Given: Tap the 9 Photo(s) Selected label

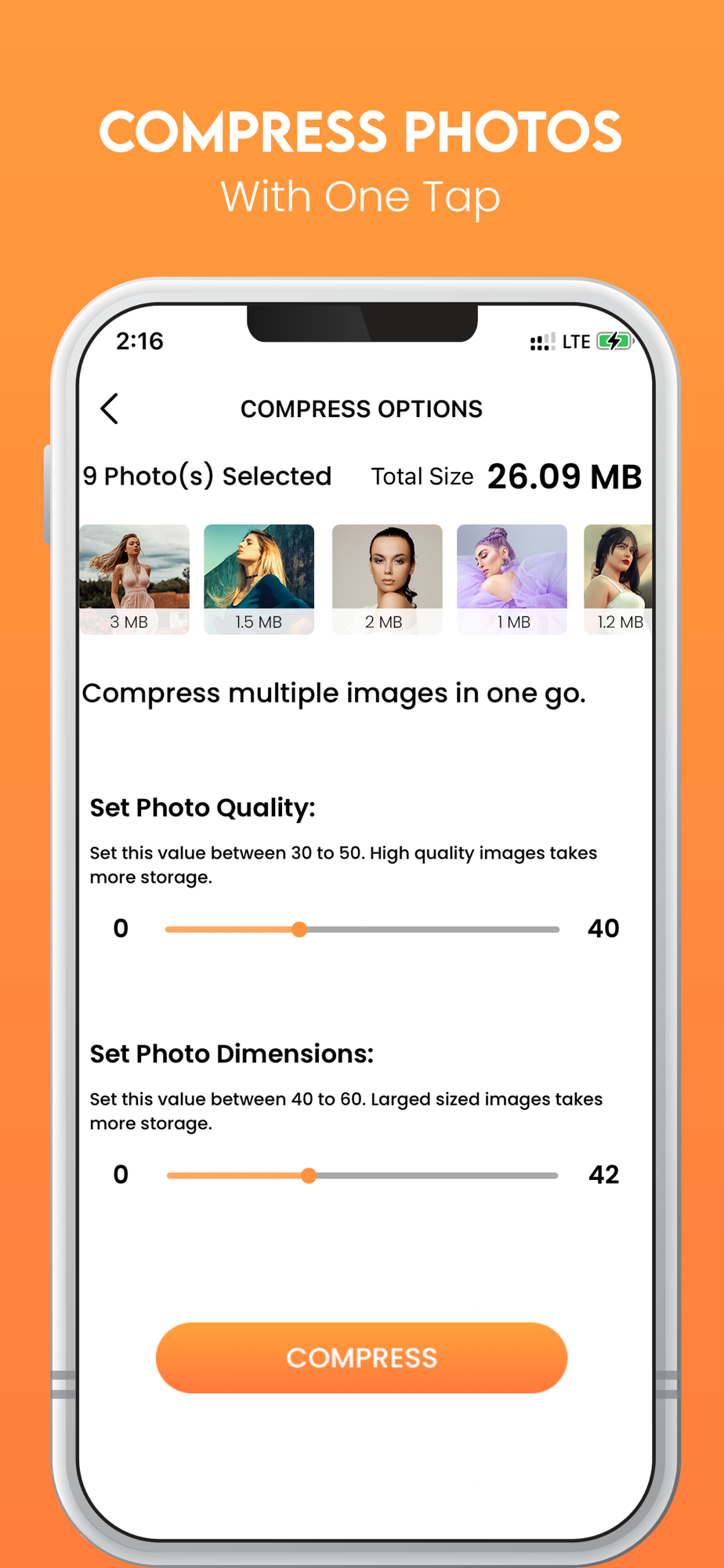Looking at the screenshot, I should 207,477.
